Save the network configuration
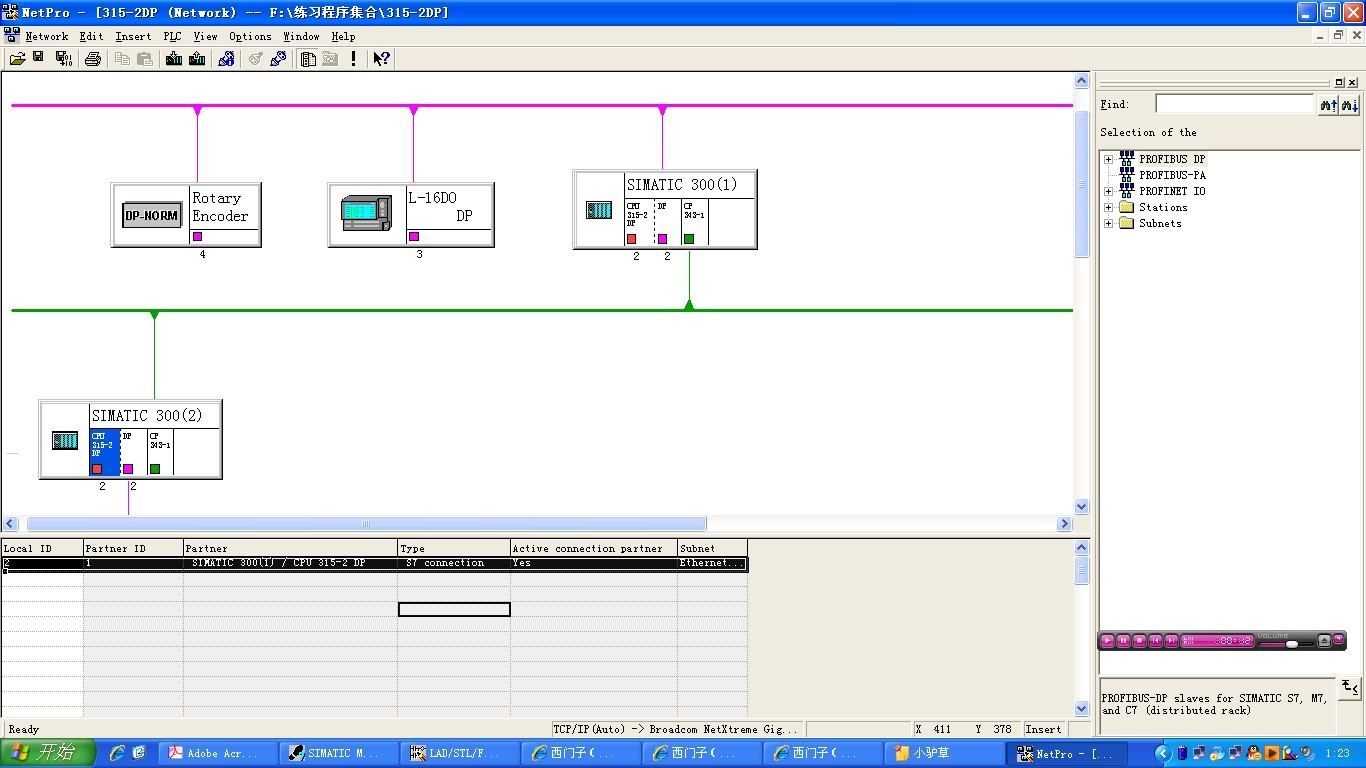1366x768 pixels. click(38, 58)
